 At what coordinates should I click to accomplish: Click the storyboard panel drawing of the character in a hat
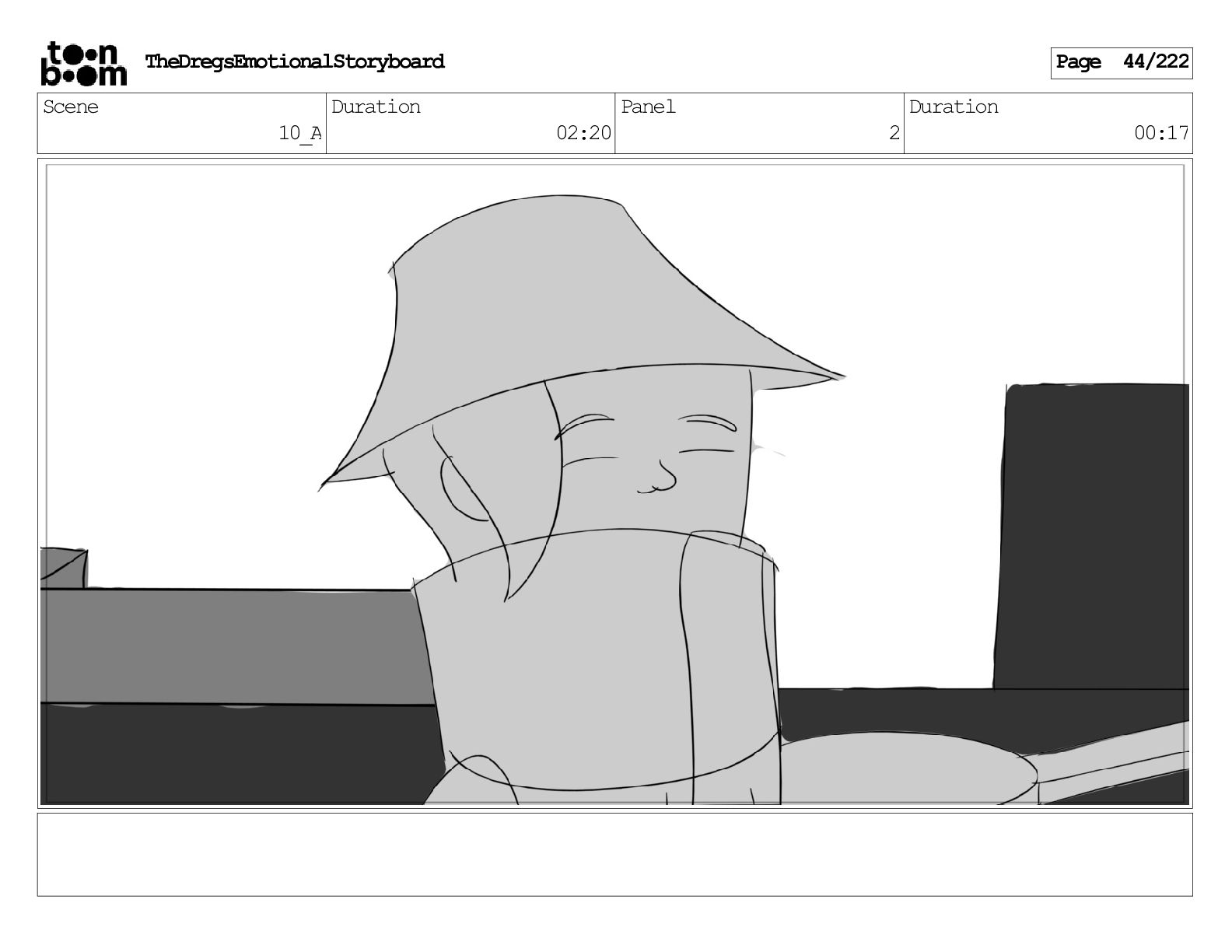point(614,483)
